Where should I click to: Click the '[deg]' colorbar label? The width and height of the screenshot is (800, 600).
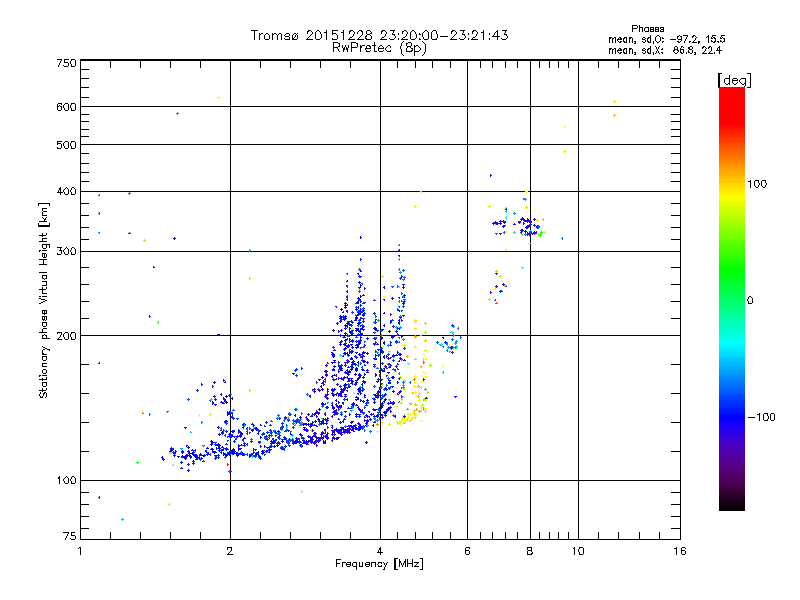tap(734, 80)
